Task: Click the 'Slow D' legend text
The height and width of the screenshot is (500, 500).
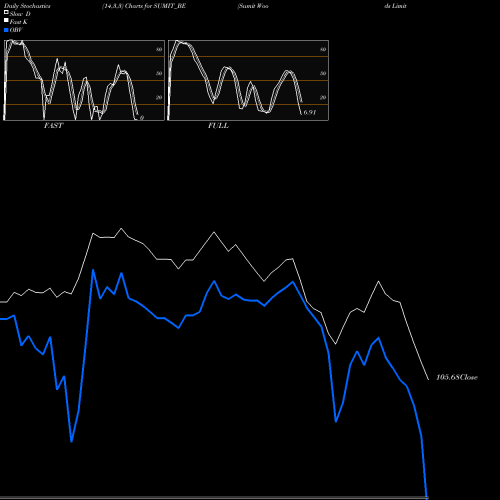Action: [x=20, y=14]
